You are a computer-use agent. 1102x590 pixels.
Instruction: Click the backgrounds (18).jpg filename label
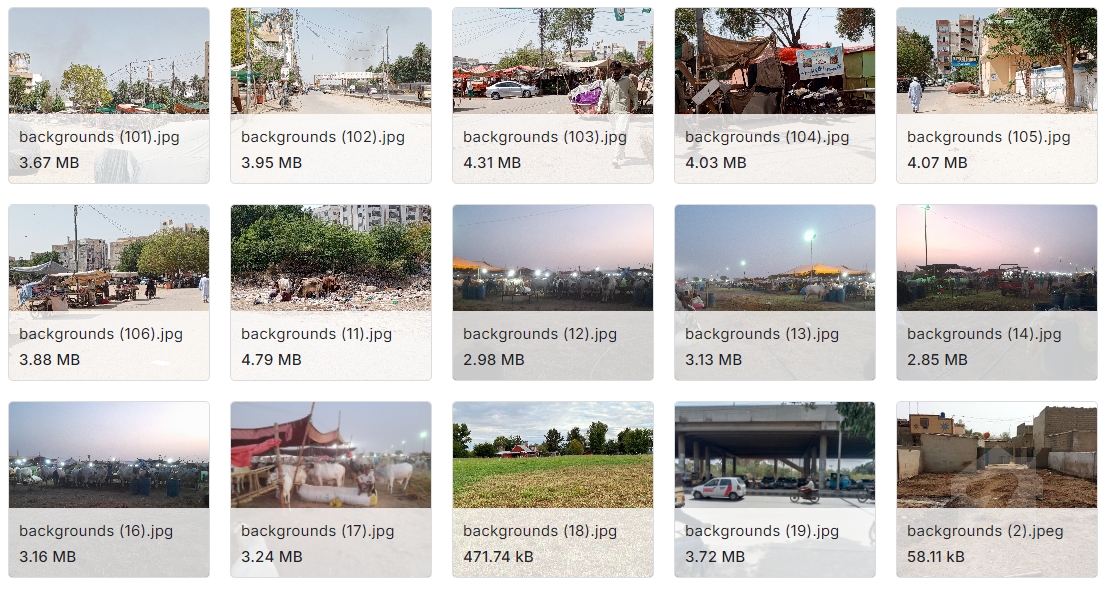pos(540,531)
